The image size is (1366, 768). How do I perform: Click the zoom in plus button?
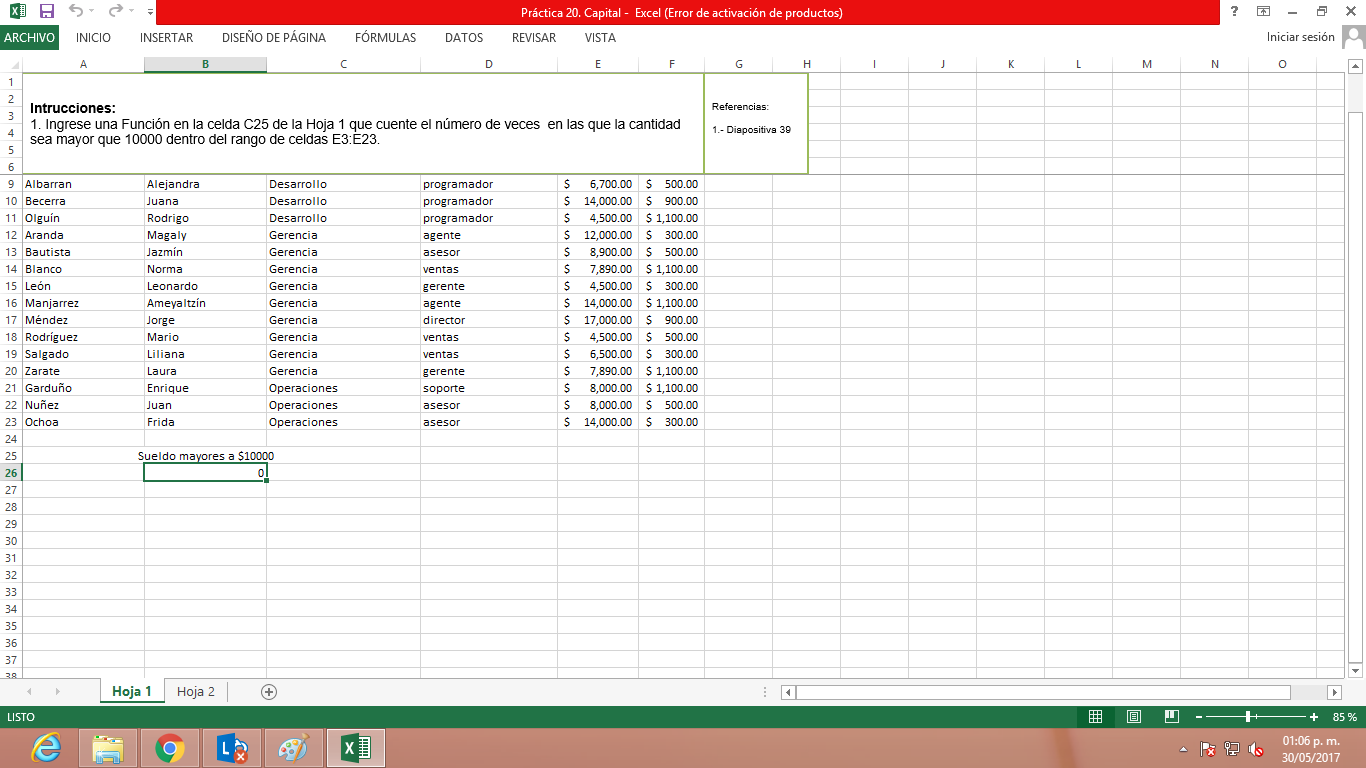[x=1314, y=717]
